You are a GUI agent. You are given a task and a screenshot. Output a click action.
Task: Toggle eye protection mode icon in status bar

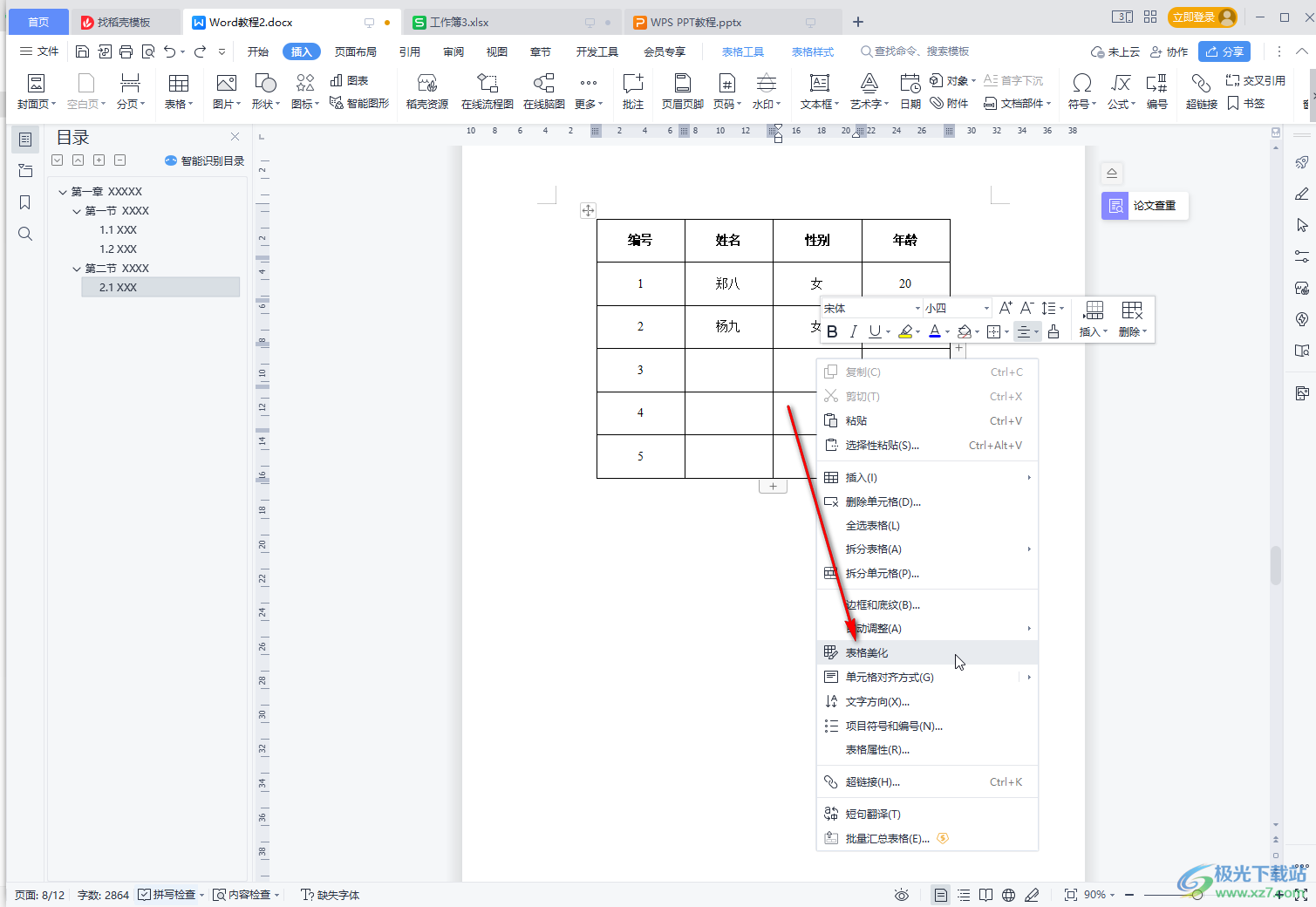click(902, 895)
